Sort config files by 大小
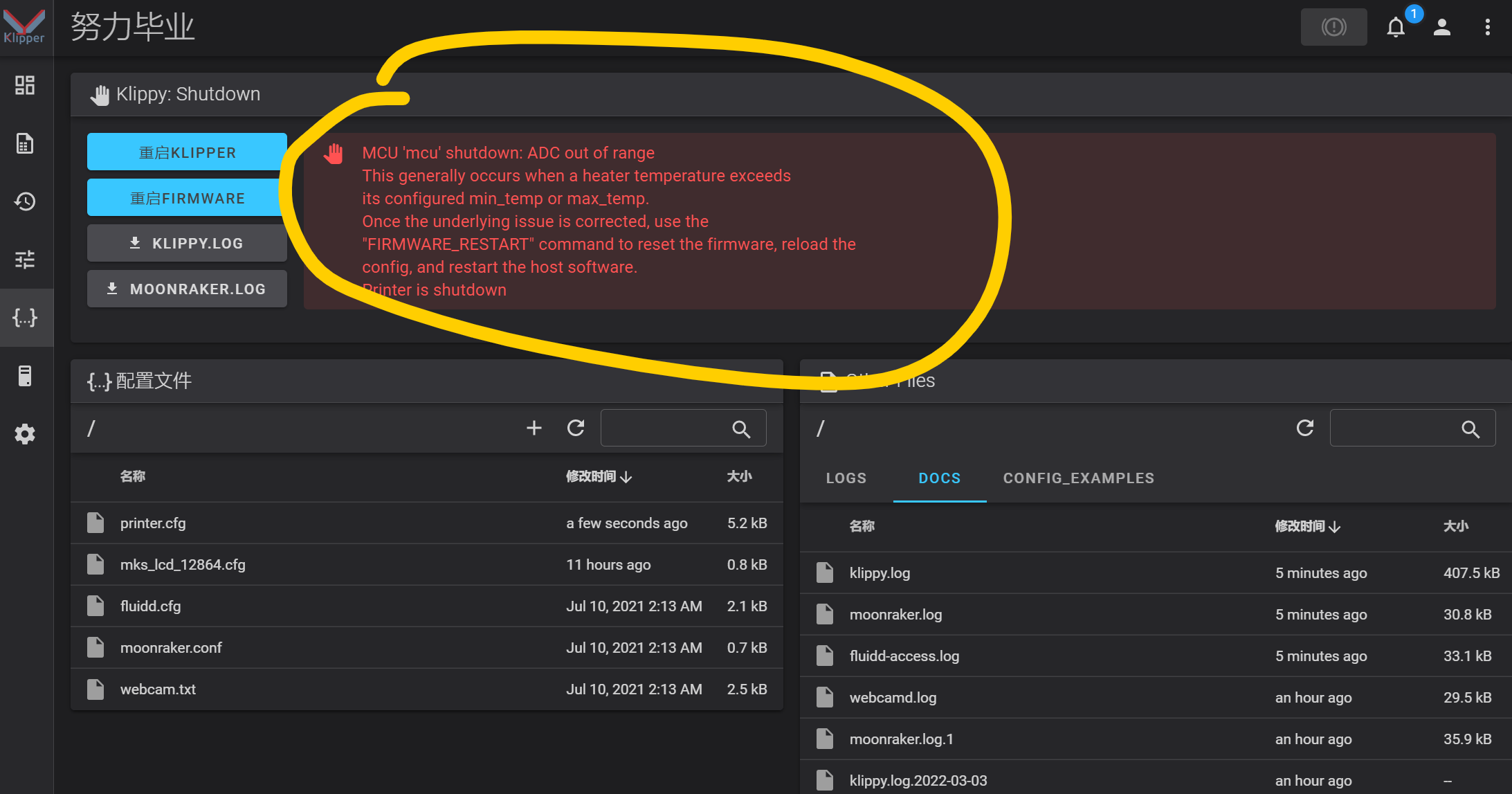 pyautogui.click(x=739, y=476)
